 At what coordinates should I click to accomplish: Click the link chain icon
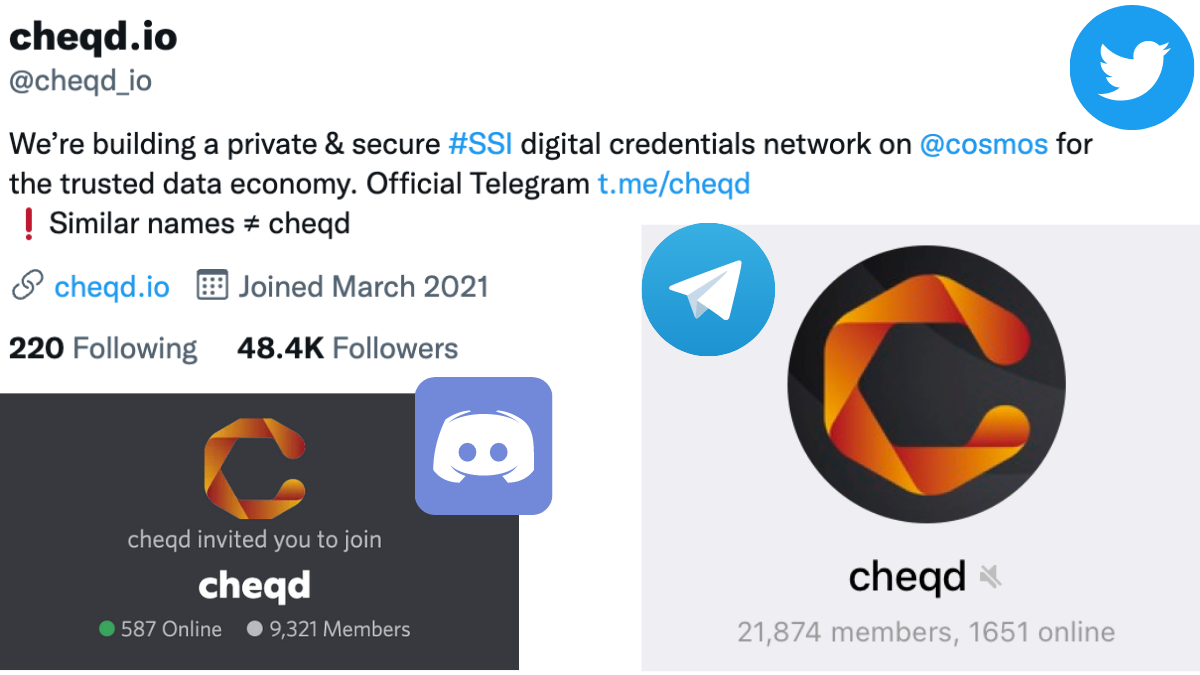click(x=25, y=287)
